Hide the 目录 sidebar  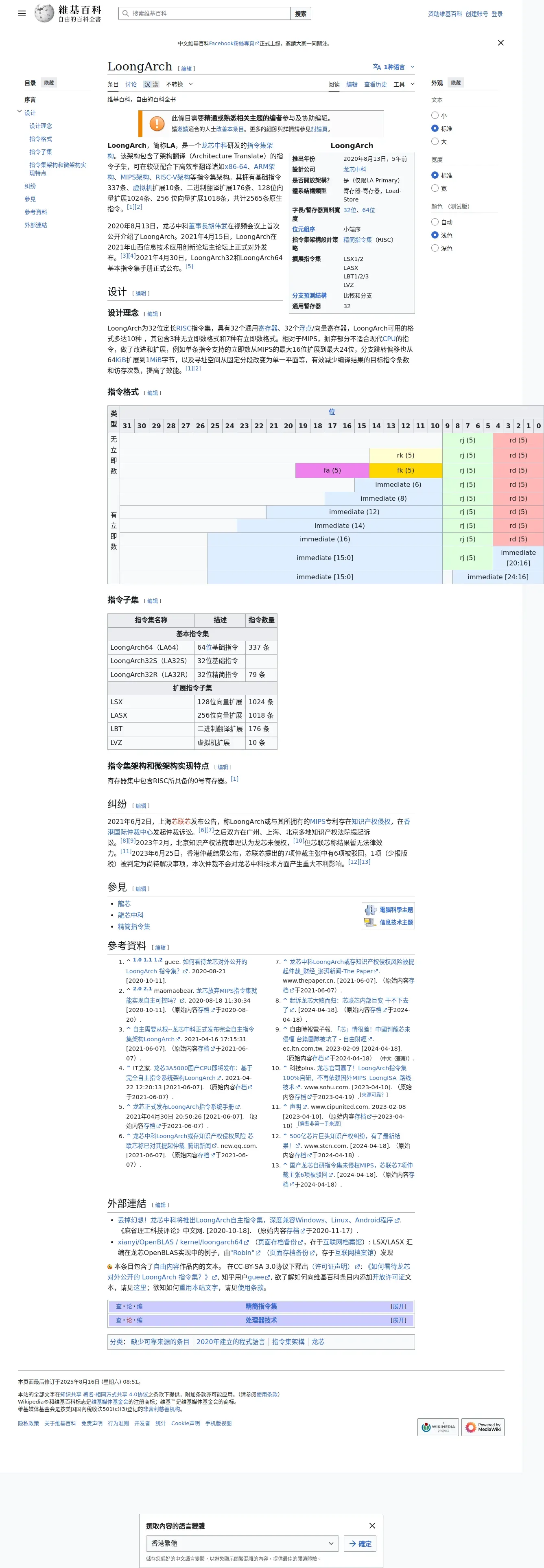tap(49, 83)
